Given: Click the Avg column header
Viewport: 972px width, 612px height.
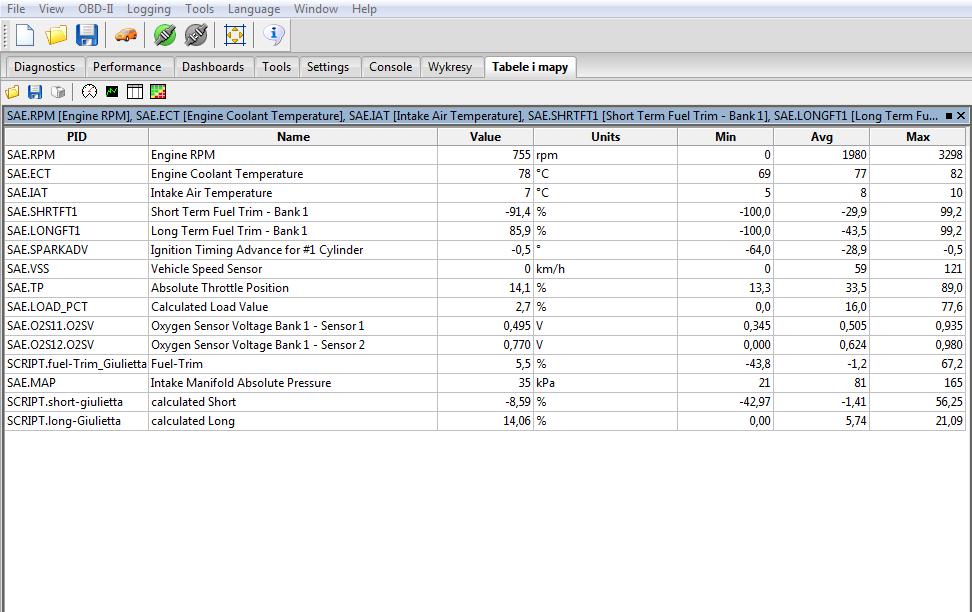Looking at the screenshot, I should click(x=821, y=136).
